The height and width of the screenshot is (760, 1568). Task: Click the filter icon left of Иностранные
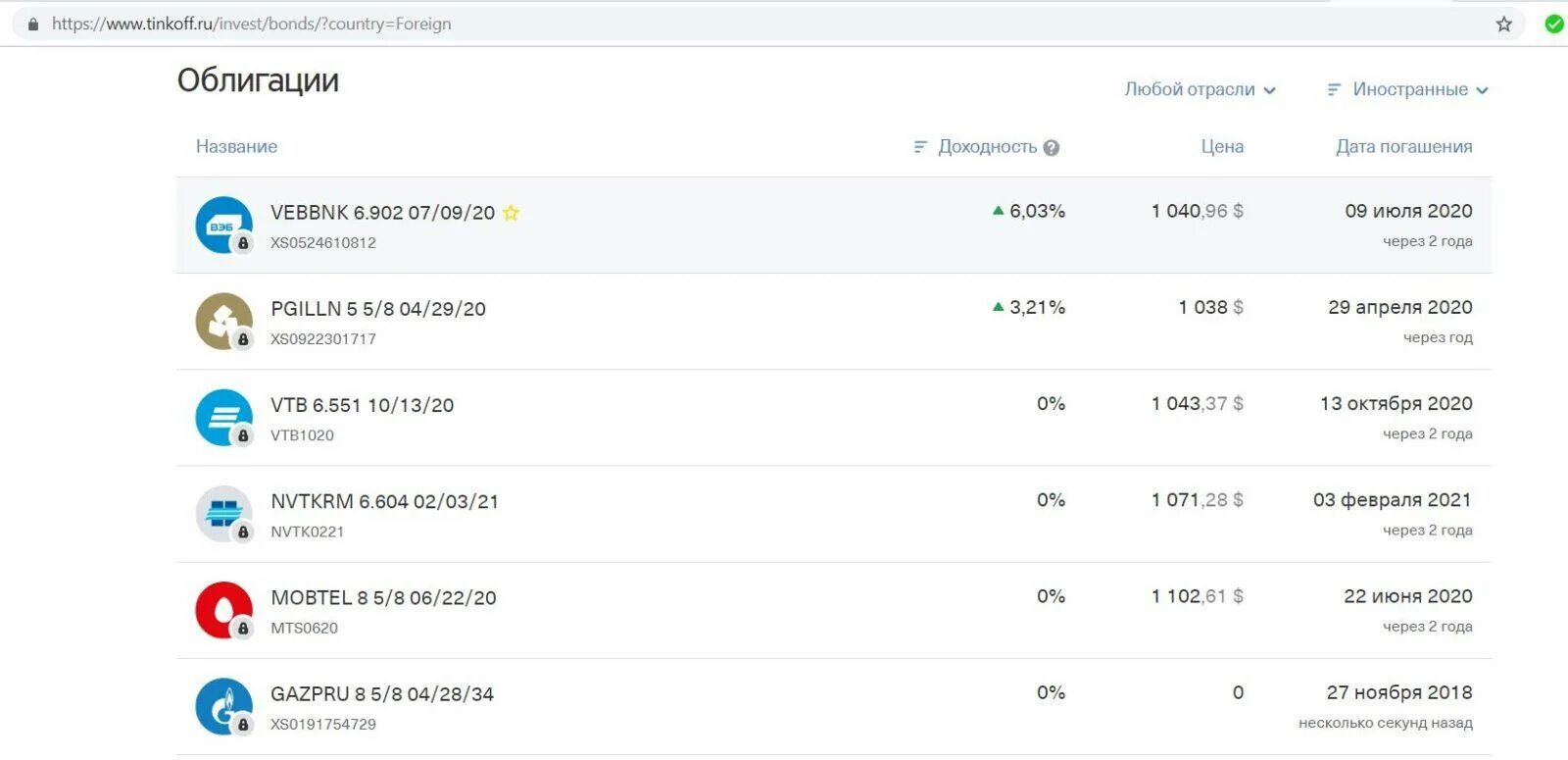pos(1334,90)
